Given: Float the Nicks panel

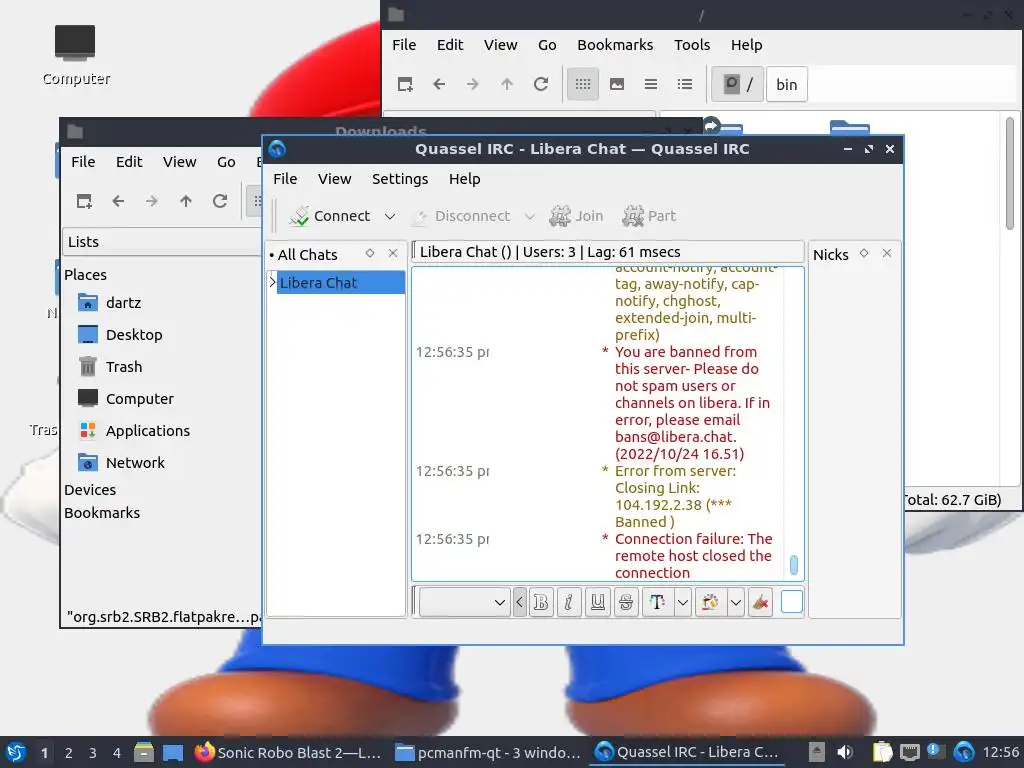Looking at the screenshot, I should [864, 253].
